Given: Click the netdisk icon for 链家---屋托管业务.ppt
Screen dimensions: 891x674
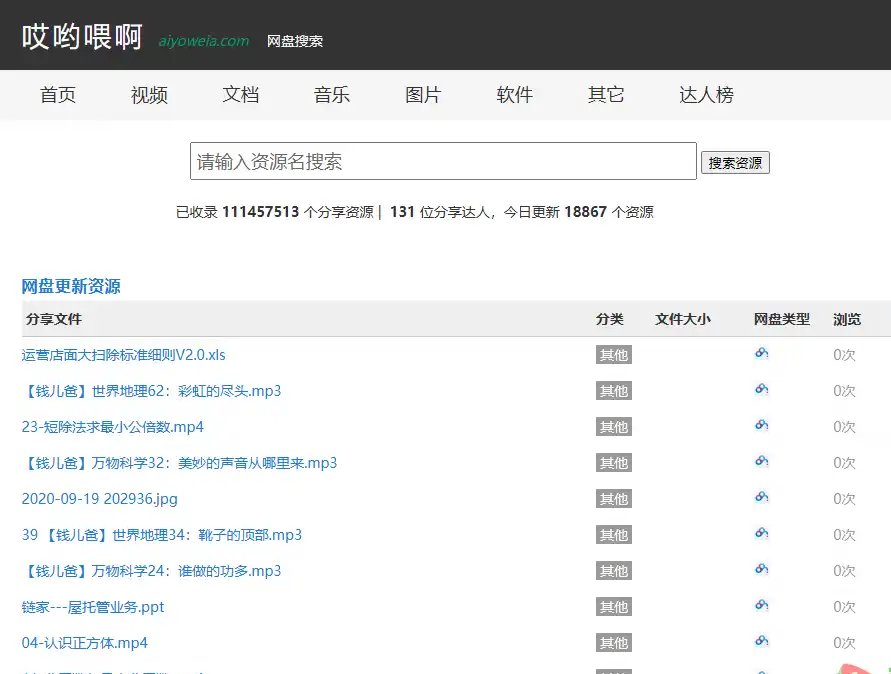Looking at the screenshot, I should click(x=761, y=605).
